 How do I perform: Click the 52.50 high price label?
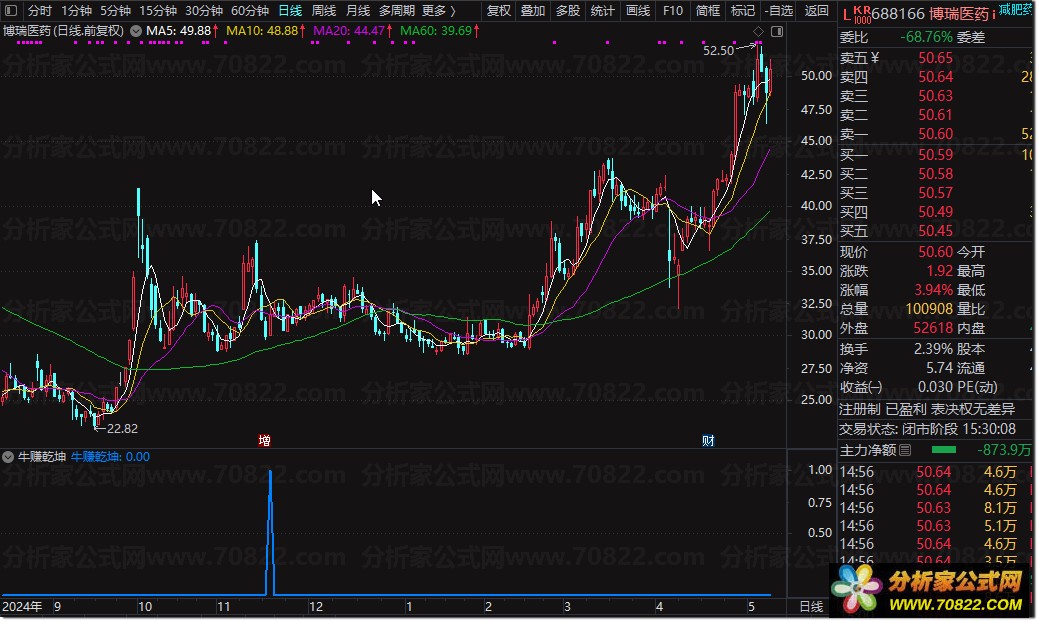(718, 50)
